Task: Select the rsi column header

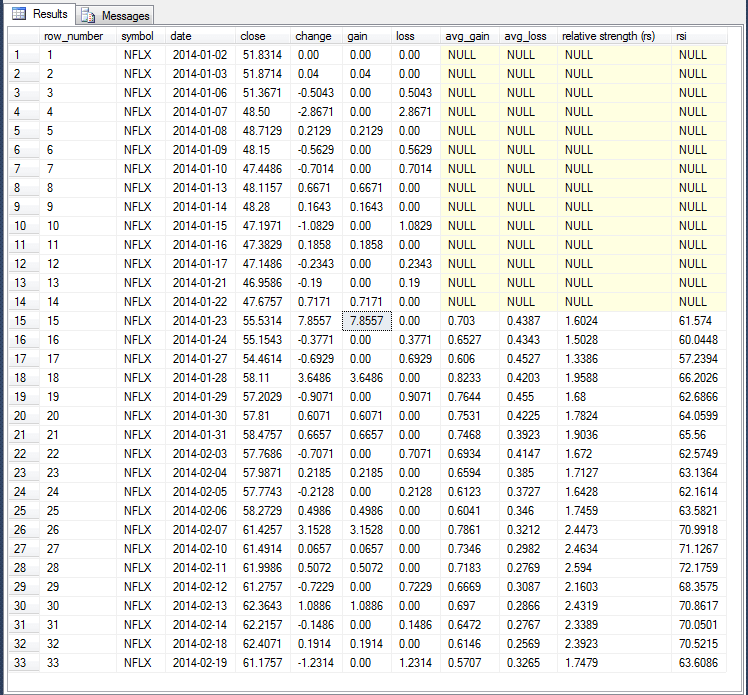Action: pos(699,36)
